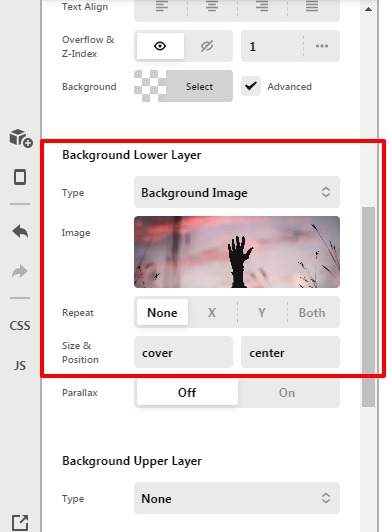Click the center position field
The height and width of the screenshot is (532, 387).
pyautogui.click(x=290, y=352)
